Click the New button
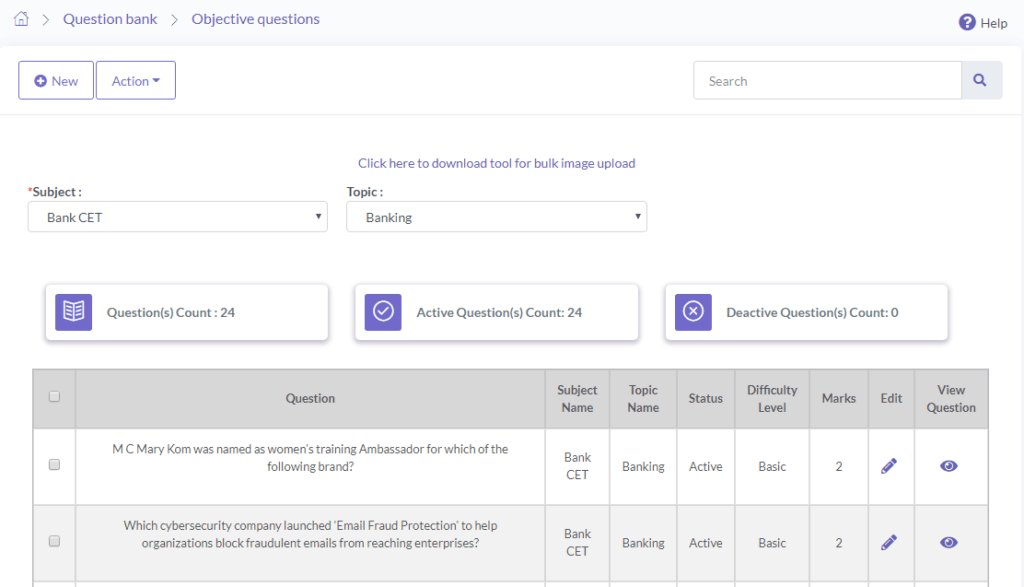 [56, 80]
